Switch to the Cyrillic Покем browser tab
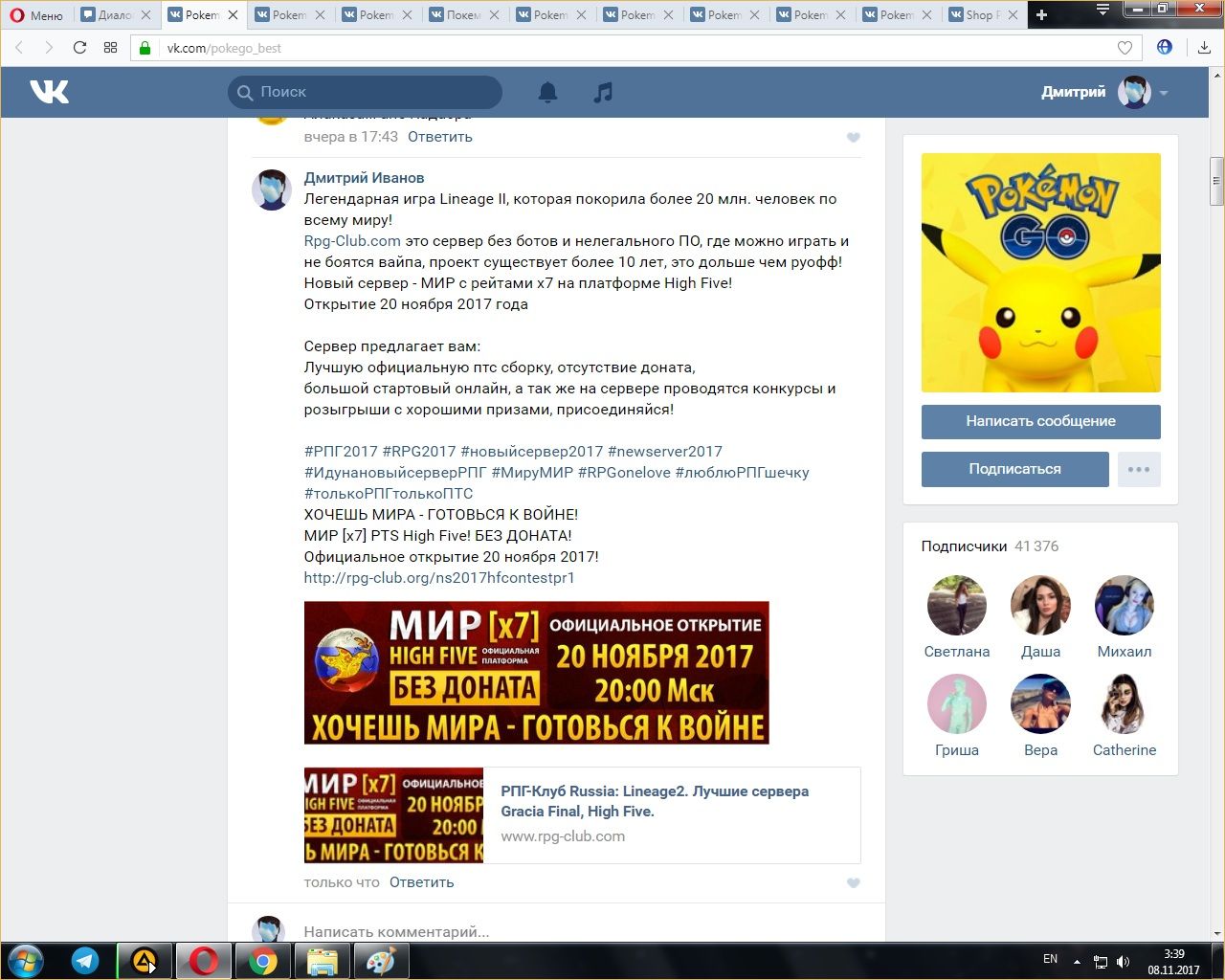 (463, 15)
